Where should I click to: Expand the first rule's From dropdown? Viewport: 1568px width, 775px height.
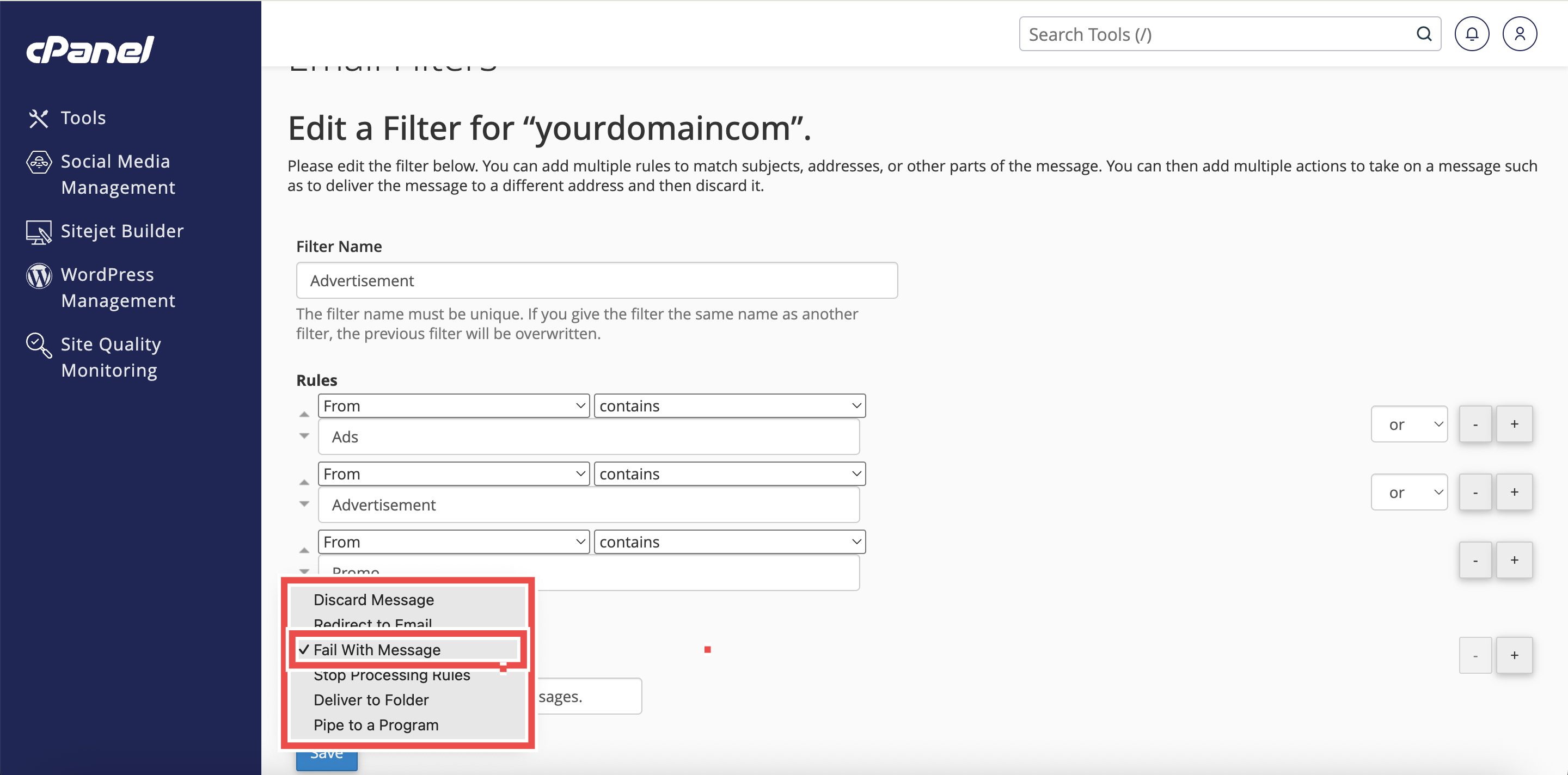point(454,406)
